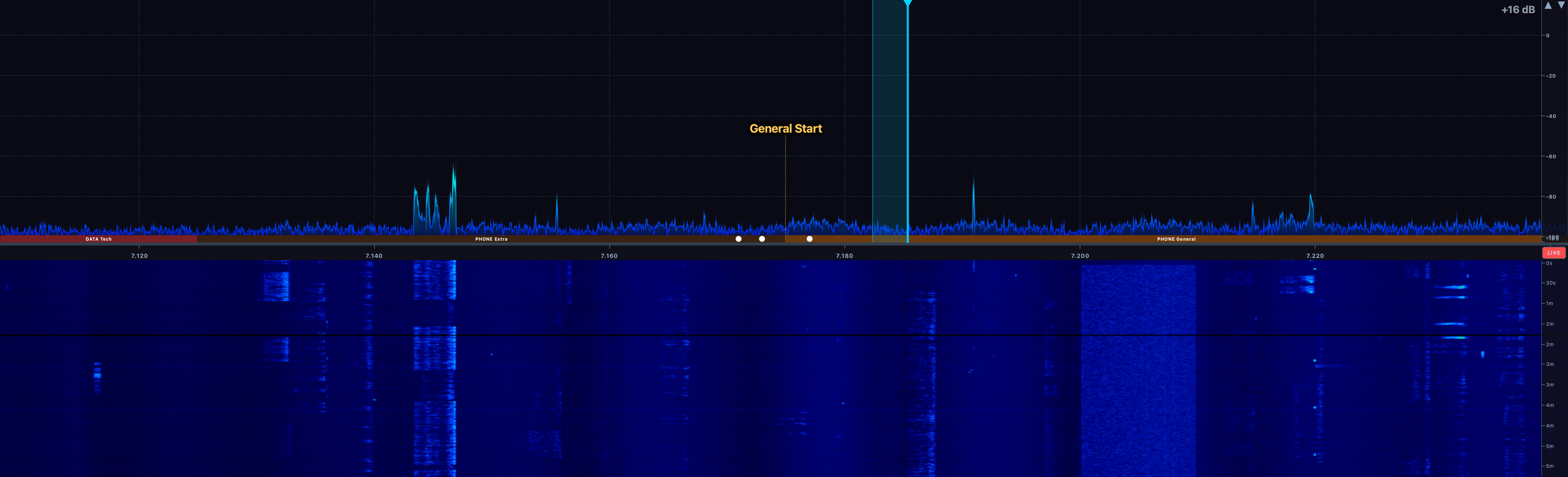Click the 7.120 frequency label
The height and width of the screenshot is (477, 1568).
pyautogui.click(x=139, y=256)
